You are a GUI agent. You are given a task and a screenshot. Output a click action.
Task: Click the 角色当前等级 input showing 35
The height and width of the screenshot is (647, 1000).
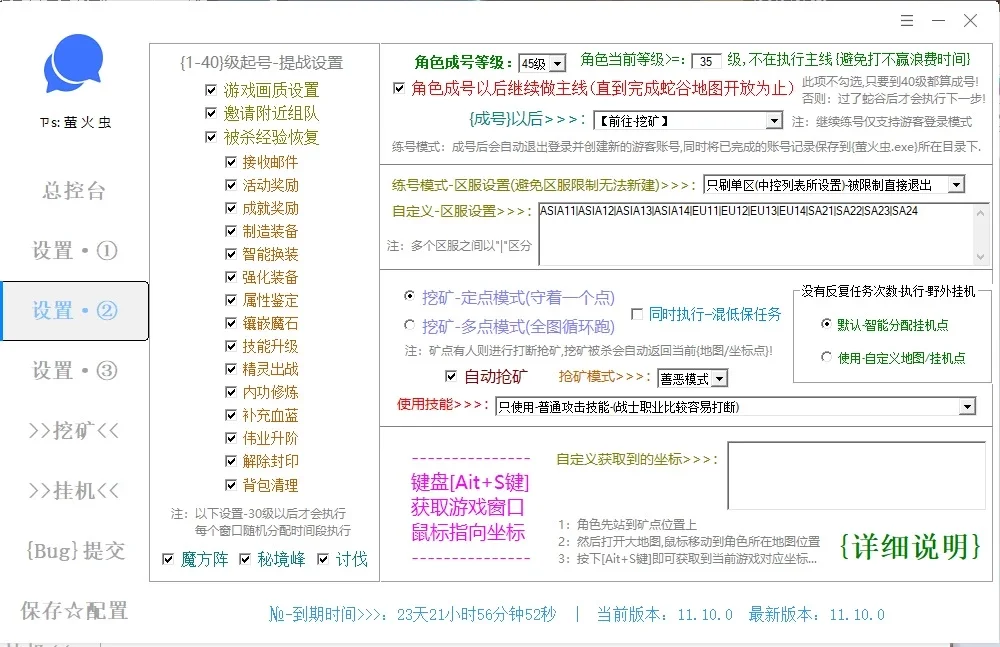click(x=706, y=61)
